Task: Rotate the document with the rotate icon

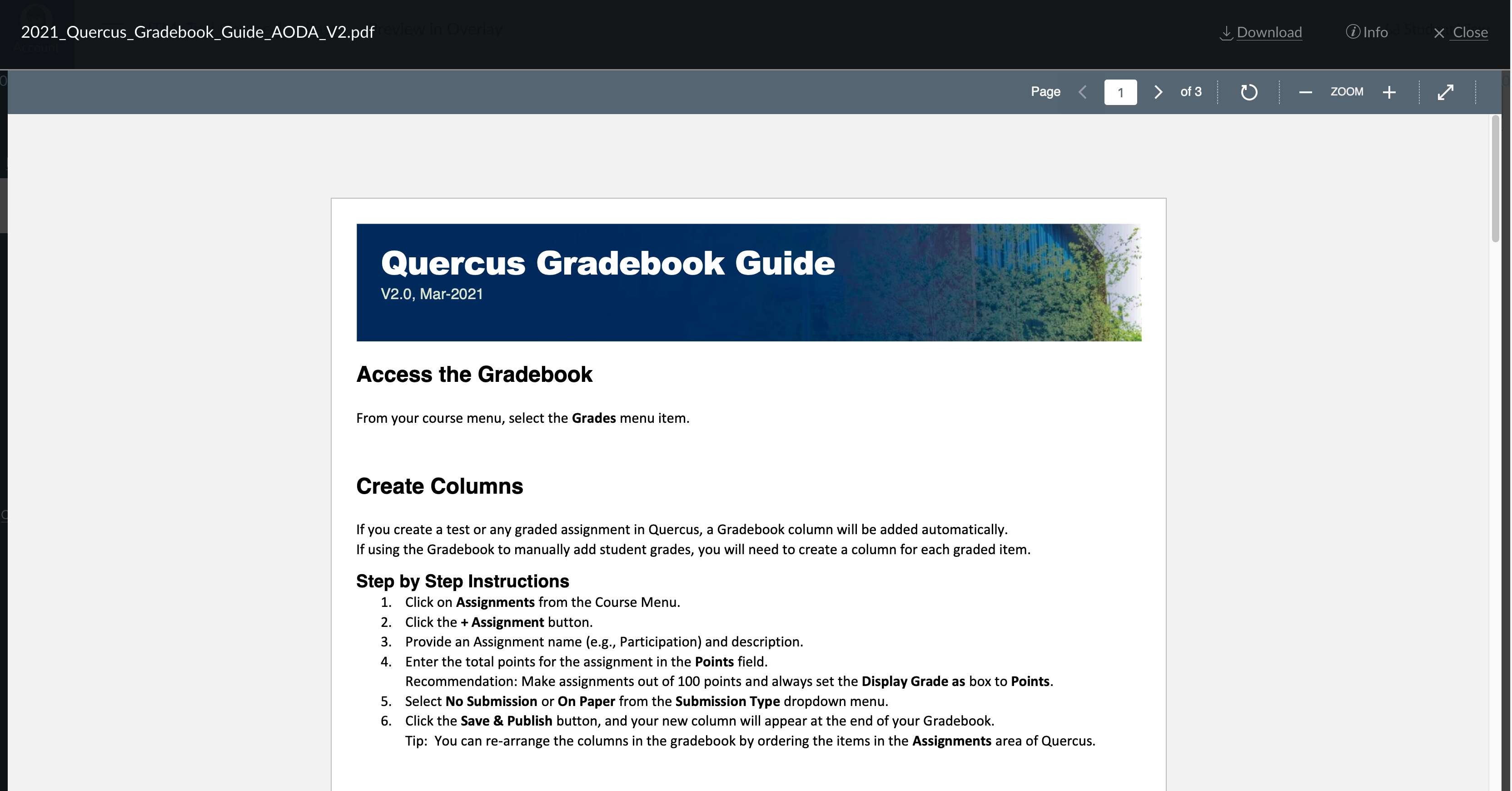Action: [1248, 92]
